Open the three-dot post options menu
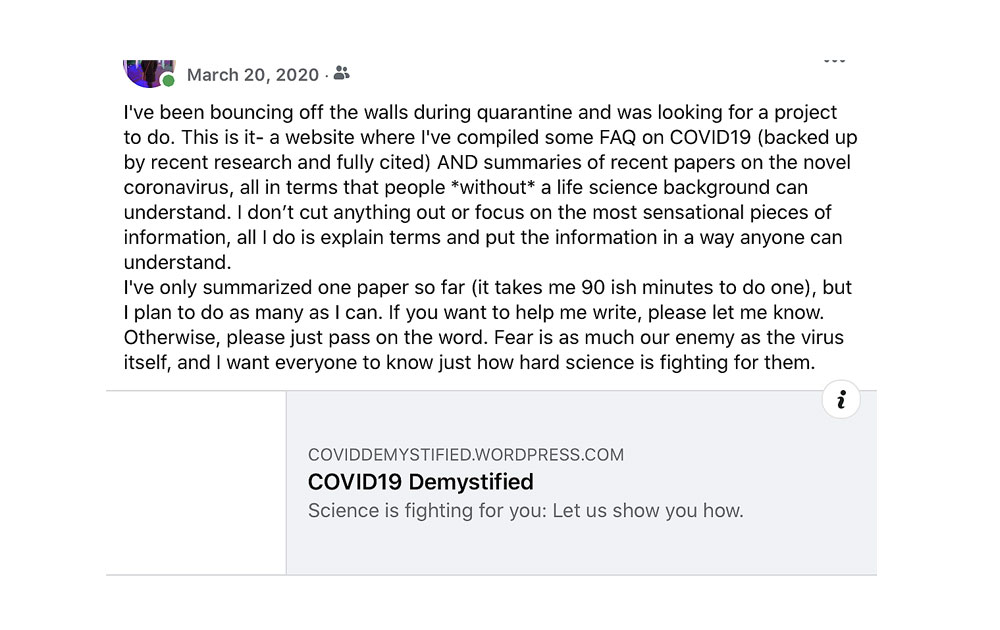This screenshot has height=630, width=1000. click(834, 61)
